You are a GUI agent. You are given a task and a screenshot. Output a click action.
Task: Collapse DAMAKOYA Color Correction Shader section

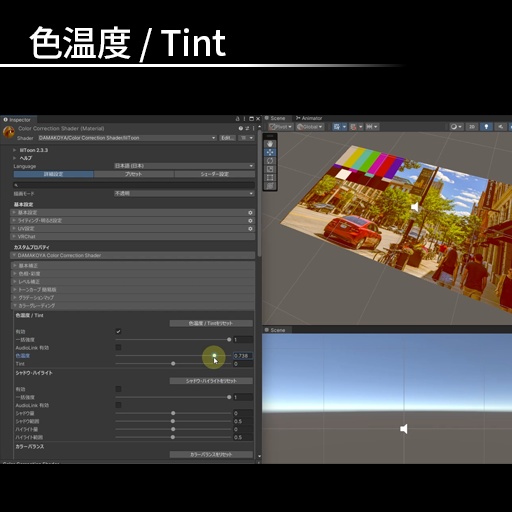point(133,255)
